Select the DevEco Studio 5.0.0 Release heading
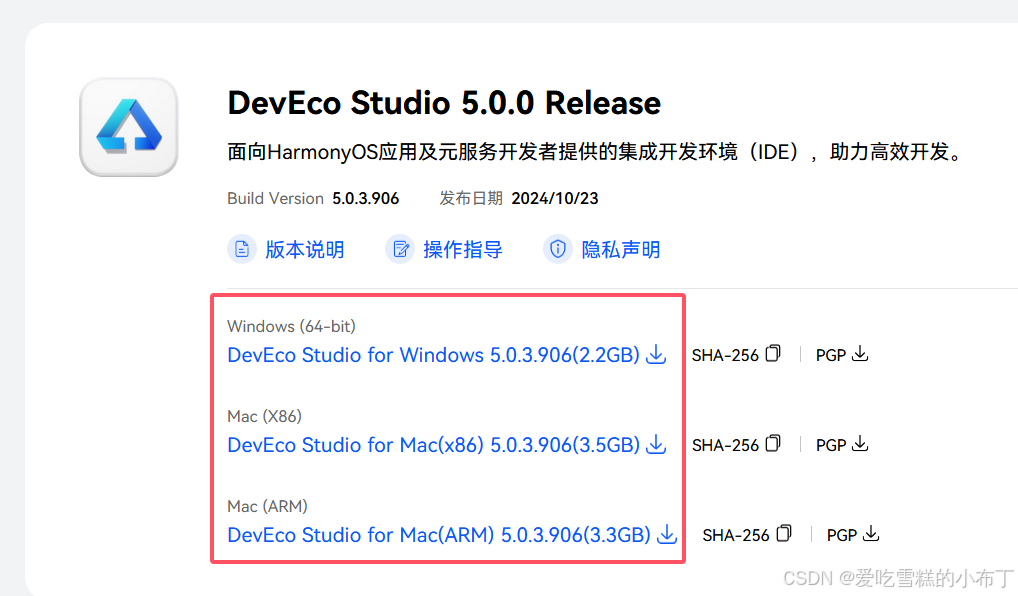Image resolution: width=1018 pixels, height=596 pixels. pos(444,103)
